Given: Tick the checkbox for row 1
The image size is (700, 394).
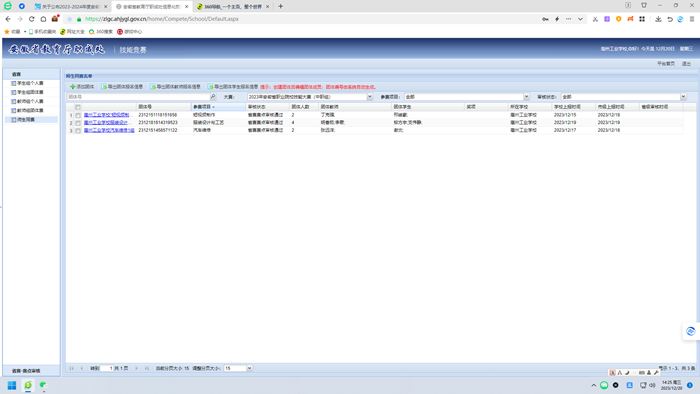Looking at the screenshot, I should (x=78, y=115).
